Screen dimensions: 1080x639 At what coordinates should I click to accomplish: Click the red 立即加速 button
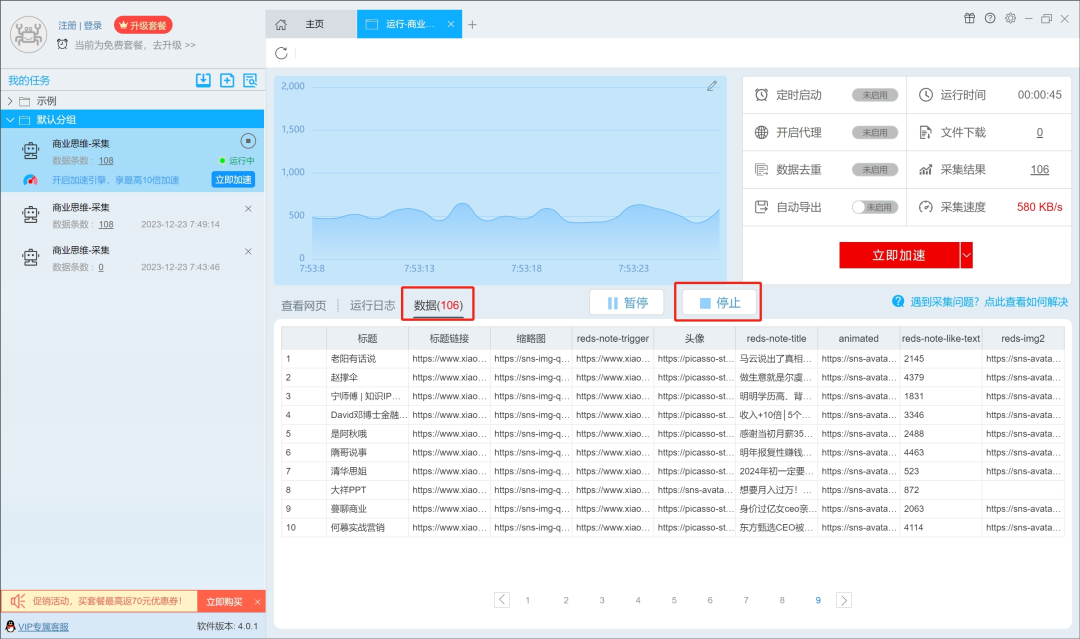(x=899, y=255)
